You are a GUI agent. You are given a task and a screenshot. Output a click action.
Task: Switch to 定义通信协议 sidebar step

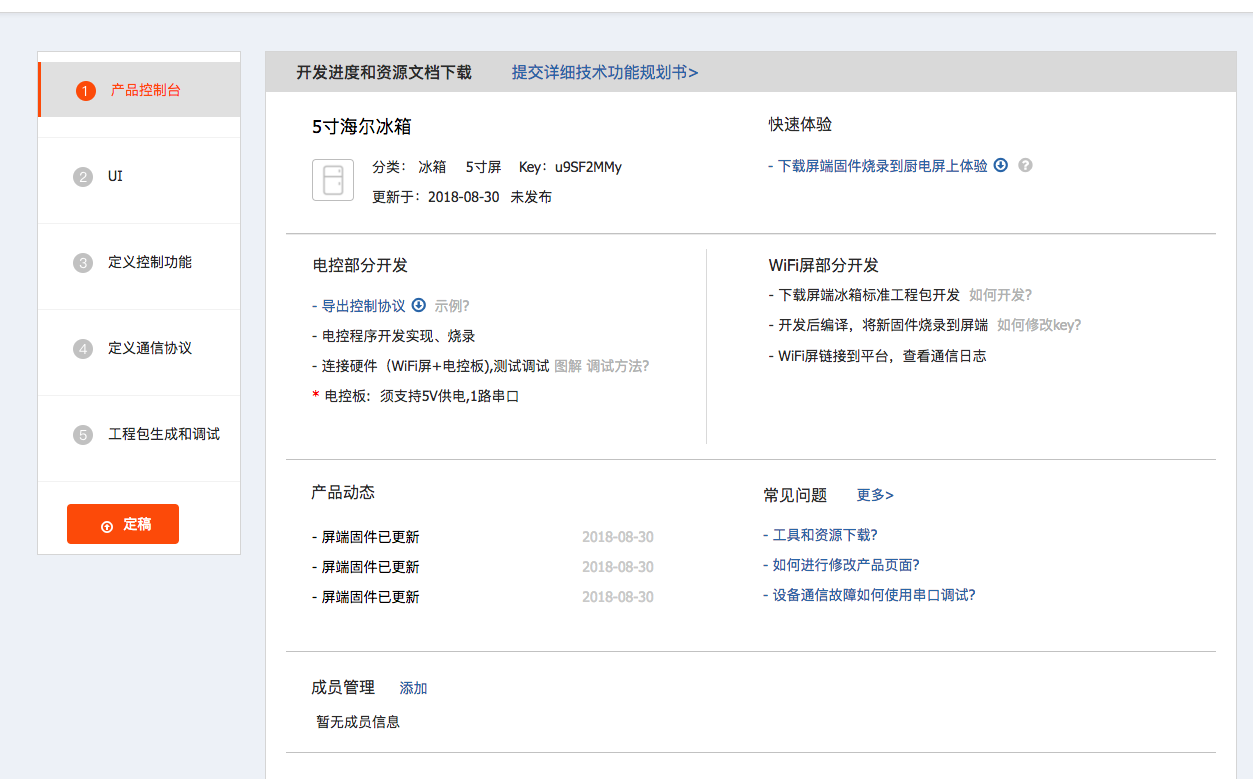coord(150,348)
